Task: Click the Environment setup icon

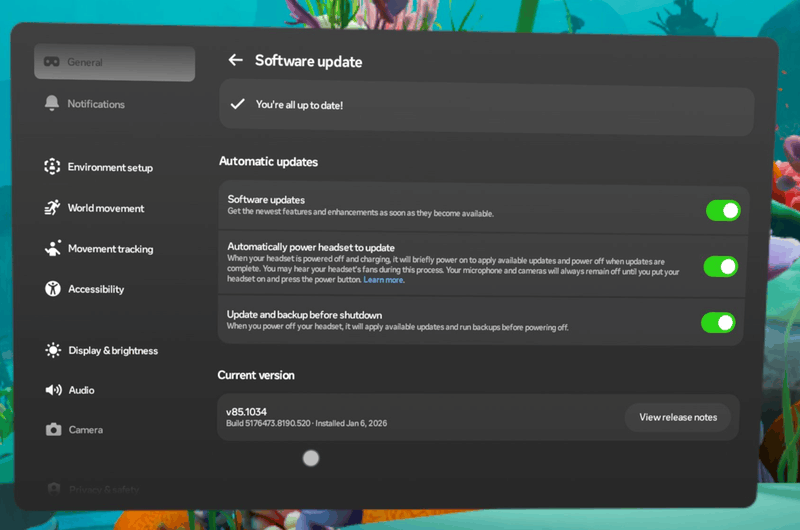Action: click(52, 166)
